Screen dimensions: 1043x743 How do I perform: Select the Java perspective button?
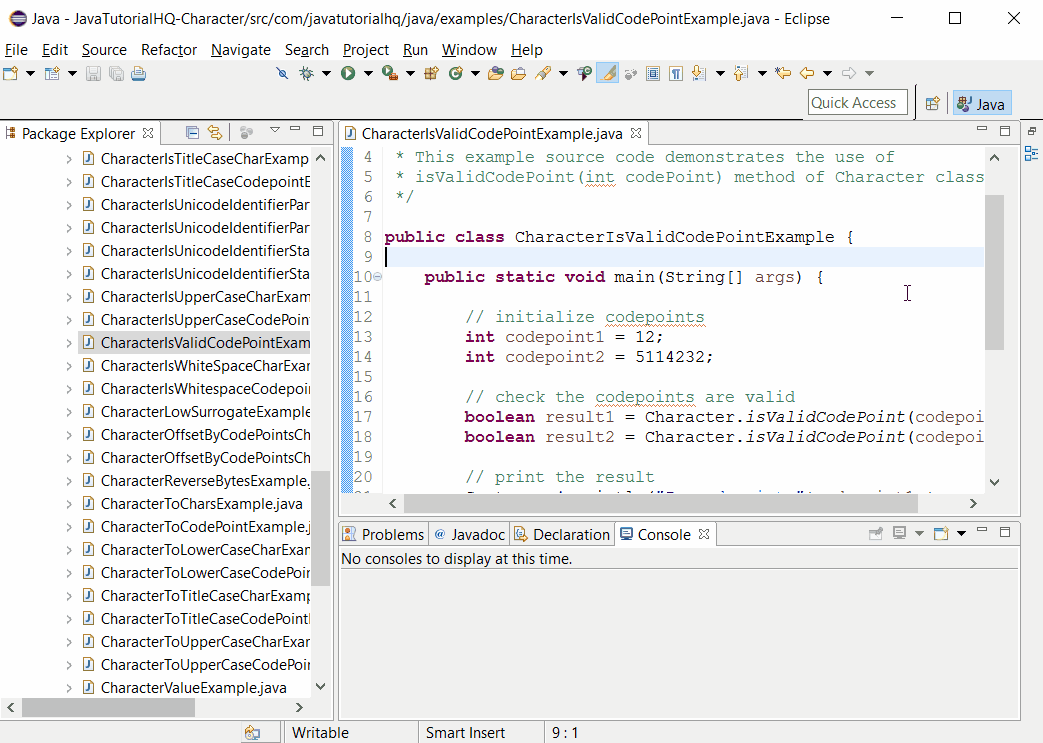tap(982, 104)
